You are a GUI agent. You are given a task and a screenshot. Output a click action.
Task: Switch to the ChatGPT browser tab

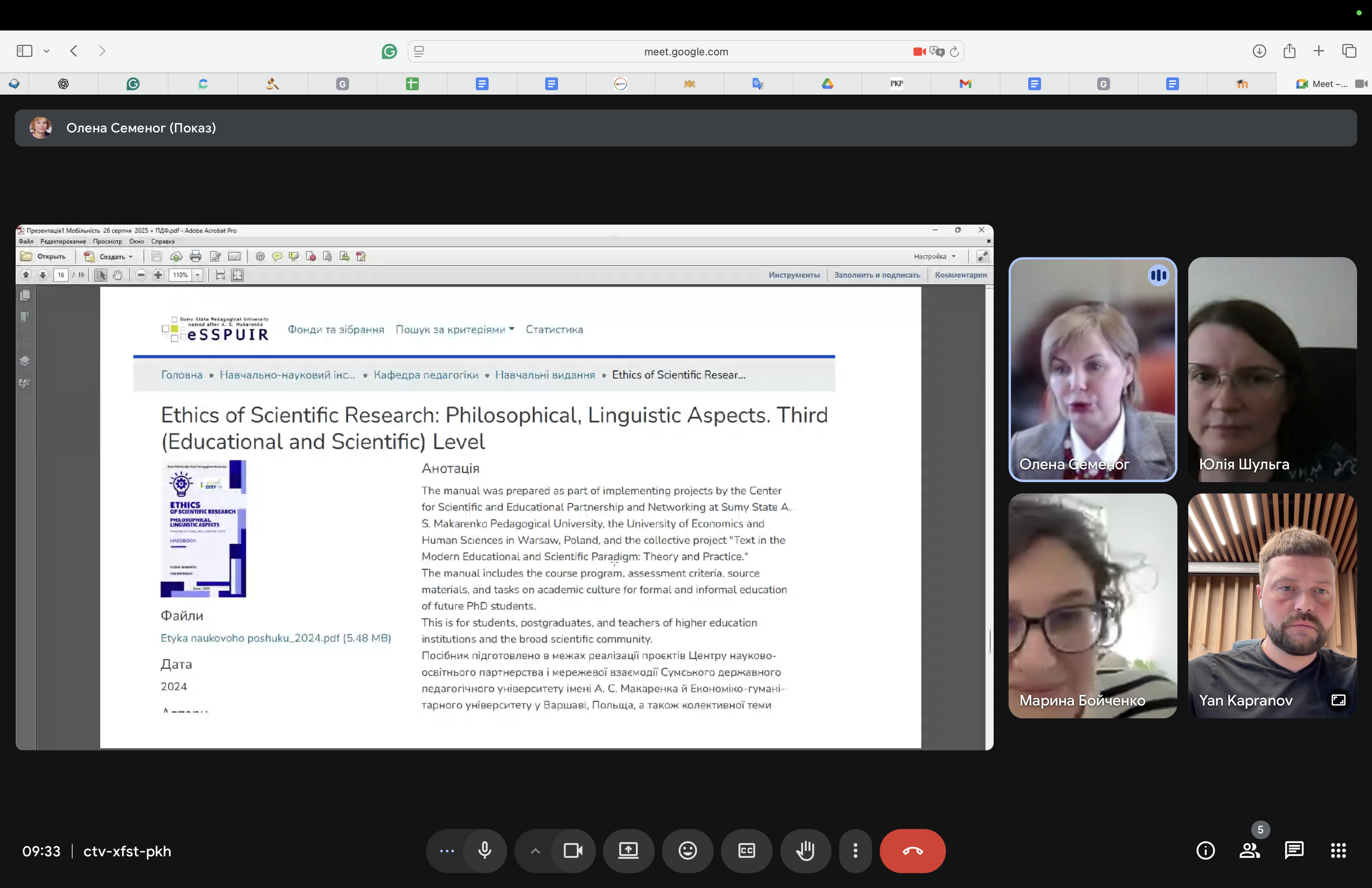click(63, 84)
